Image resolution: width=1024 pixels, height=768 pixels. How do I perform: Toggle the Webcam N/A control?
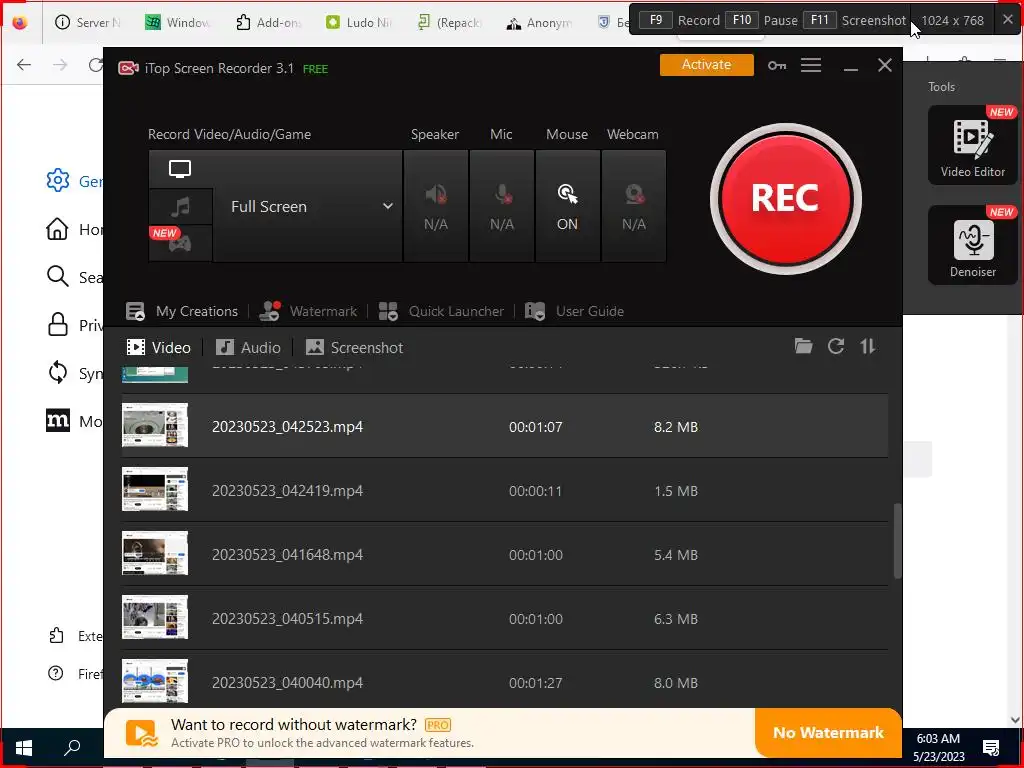633,206
